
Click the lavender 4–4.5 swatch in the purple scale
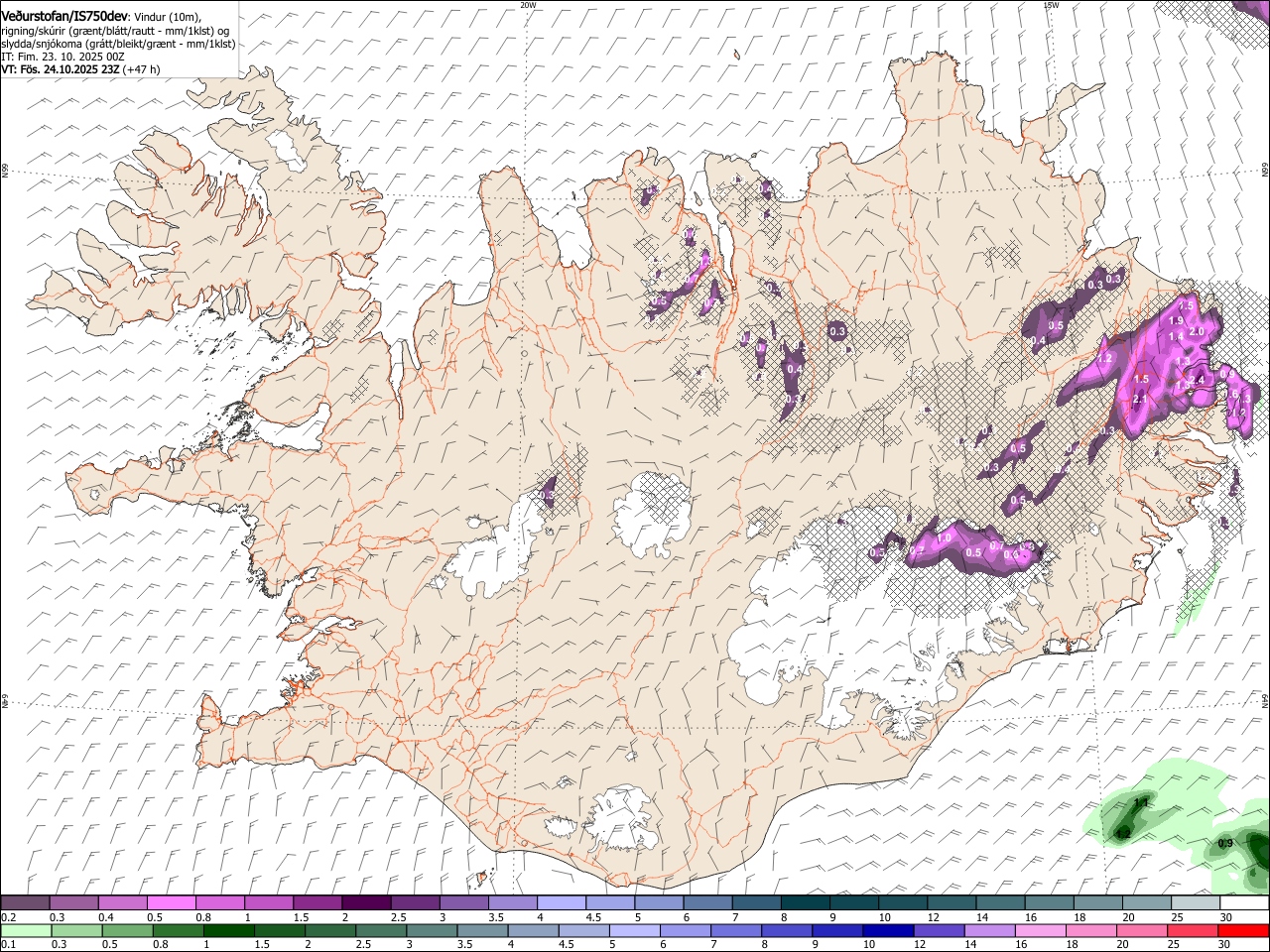[562, 903]
